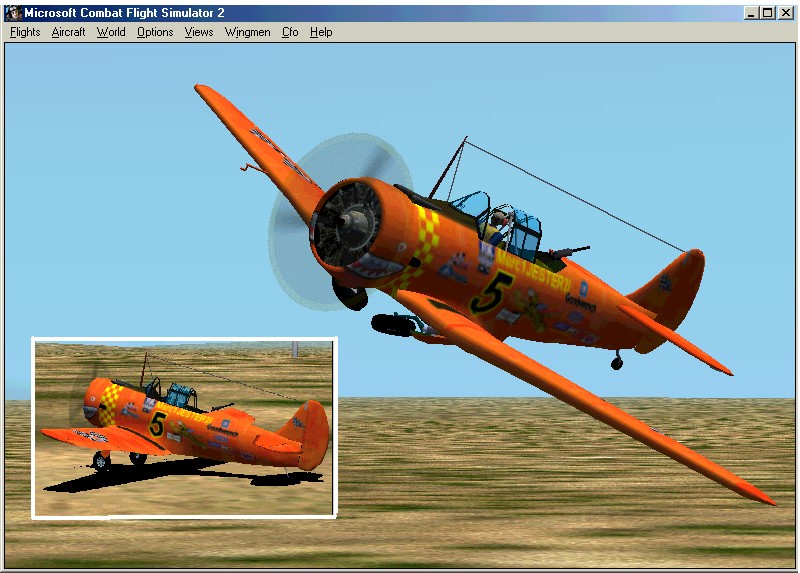Click the Combat Flight Simulator title bar icon
Screen dimensions: 800x573
coord(13,13)
